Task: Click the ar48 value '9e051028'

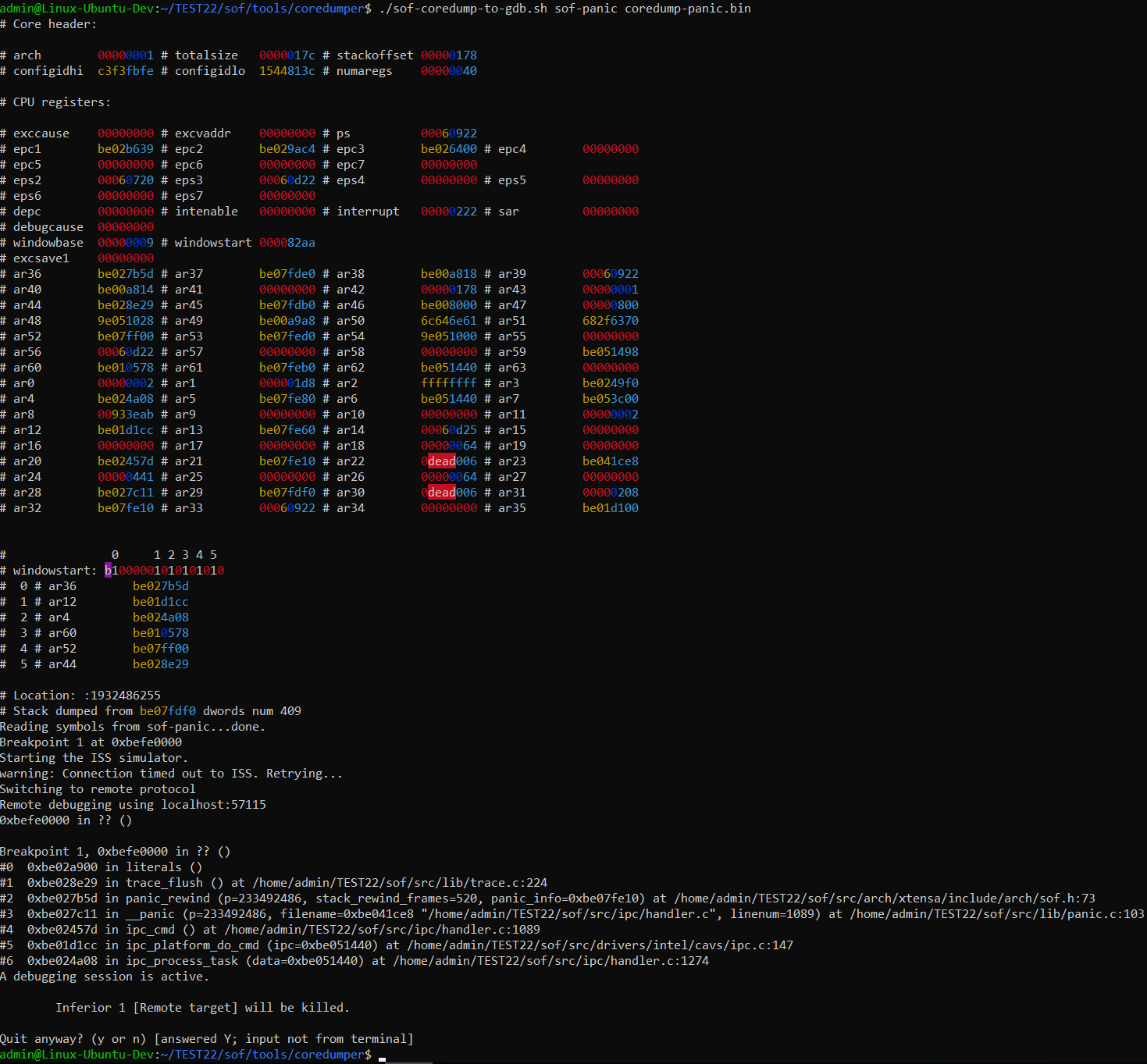Action: point(126,321)
